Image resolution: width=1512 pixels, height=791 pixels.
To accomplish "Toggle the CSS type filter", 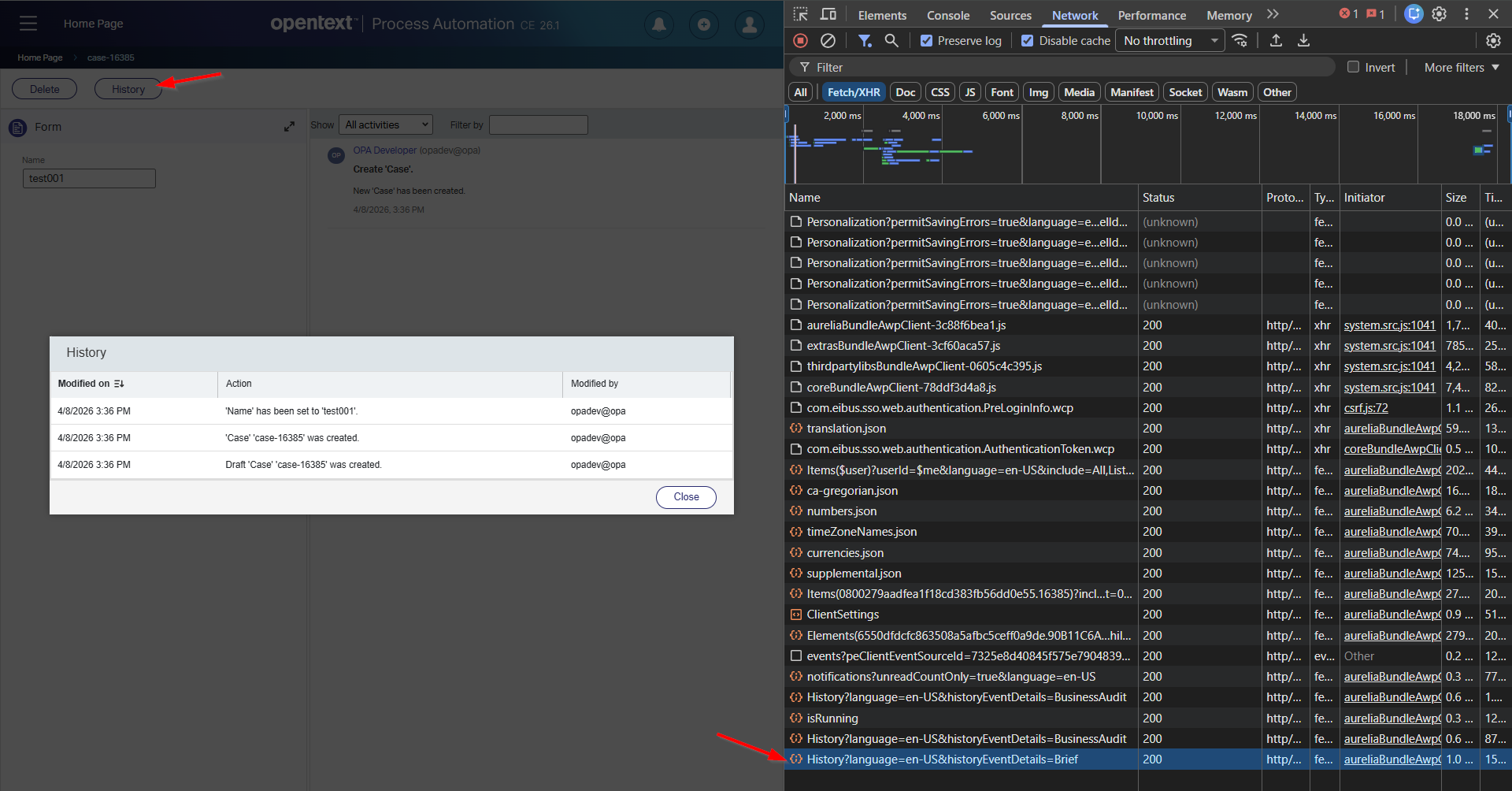I will [940, 92].
